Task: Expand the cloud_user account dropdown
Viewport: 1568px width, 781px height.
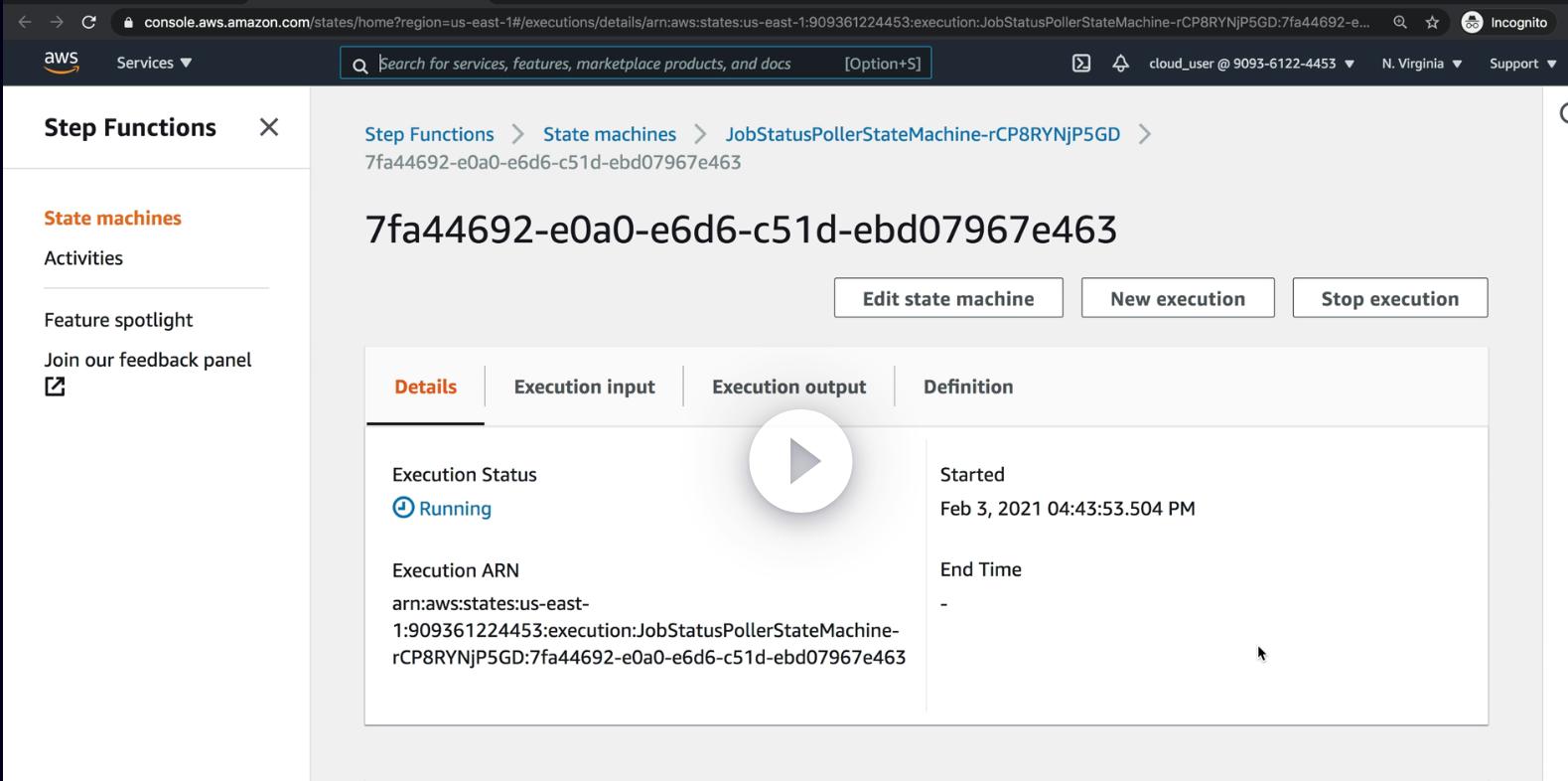Action: pos(1251,63)
